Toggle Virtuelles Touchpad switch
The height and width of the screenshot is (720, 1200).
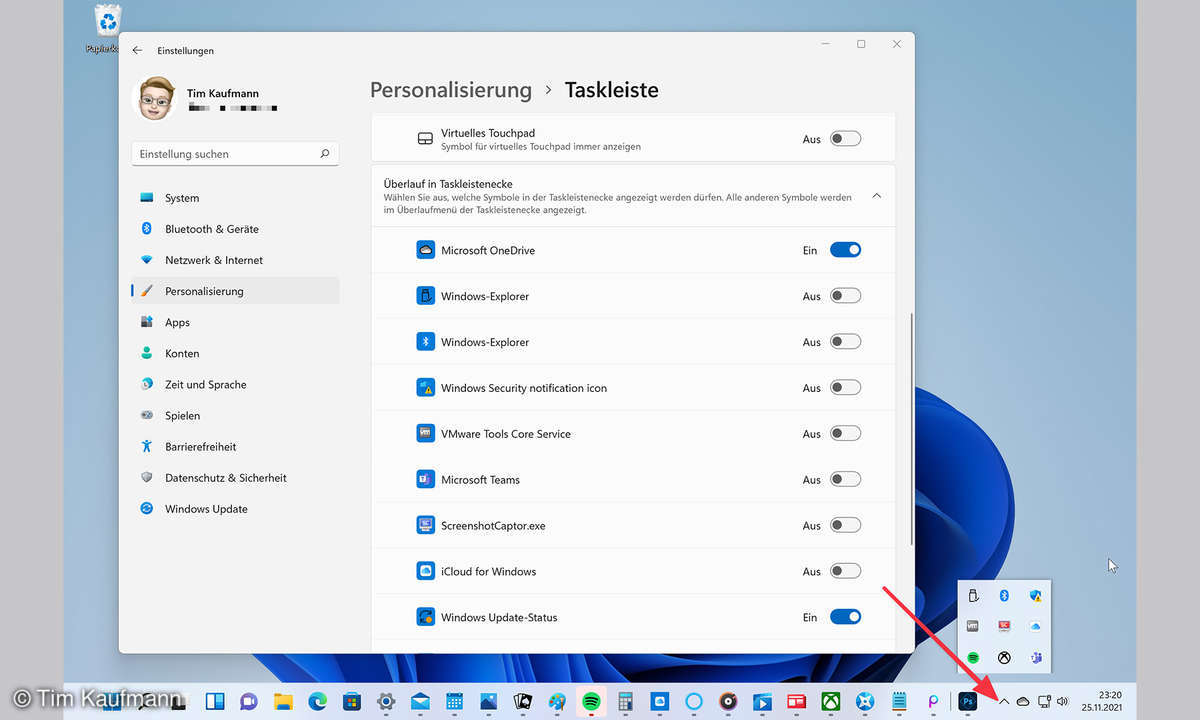click(845, 139)
